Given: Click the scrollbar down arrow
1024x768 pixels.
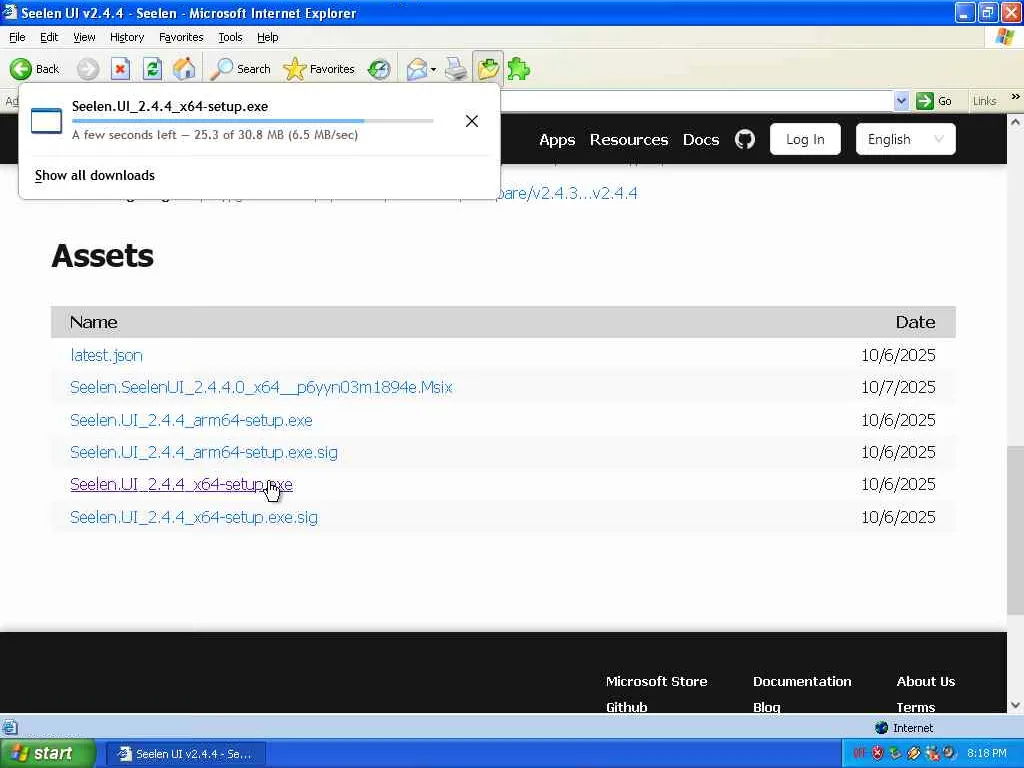Looking at the screenshot, I should click(x=1015, y=705).
